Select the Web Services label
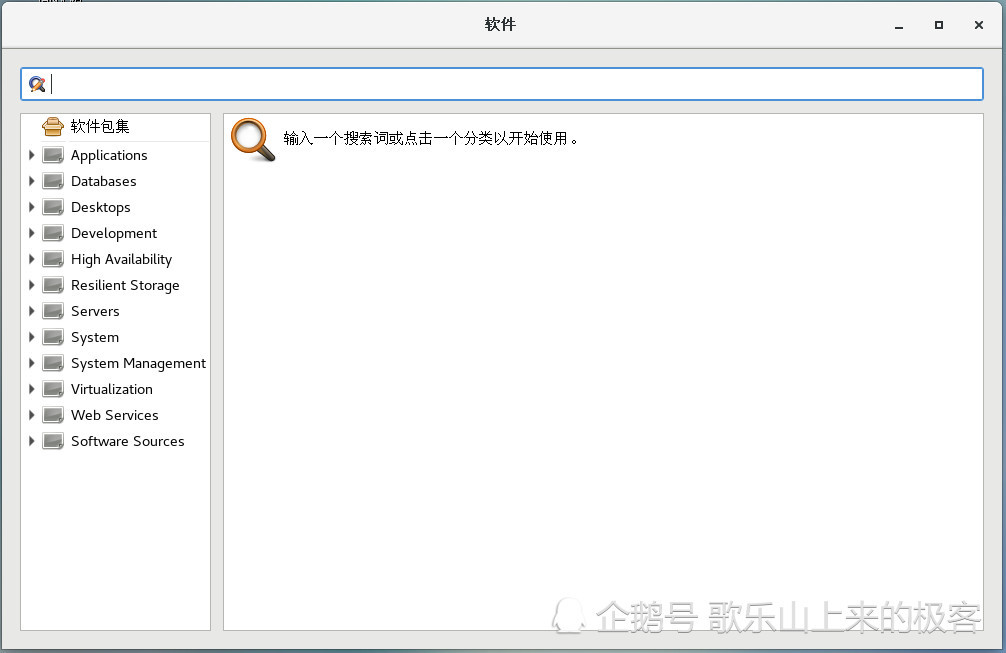This screenshot has width=1006, height=653. click(115, 416)
